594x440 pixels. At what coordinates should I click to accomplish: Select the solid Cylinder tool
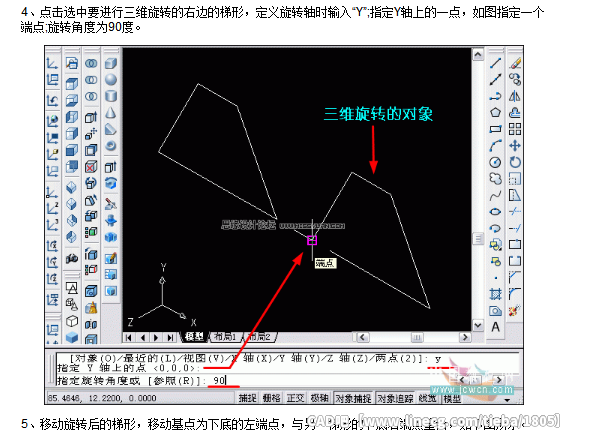tap(111, 96)
